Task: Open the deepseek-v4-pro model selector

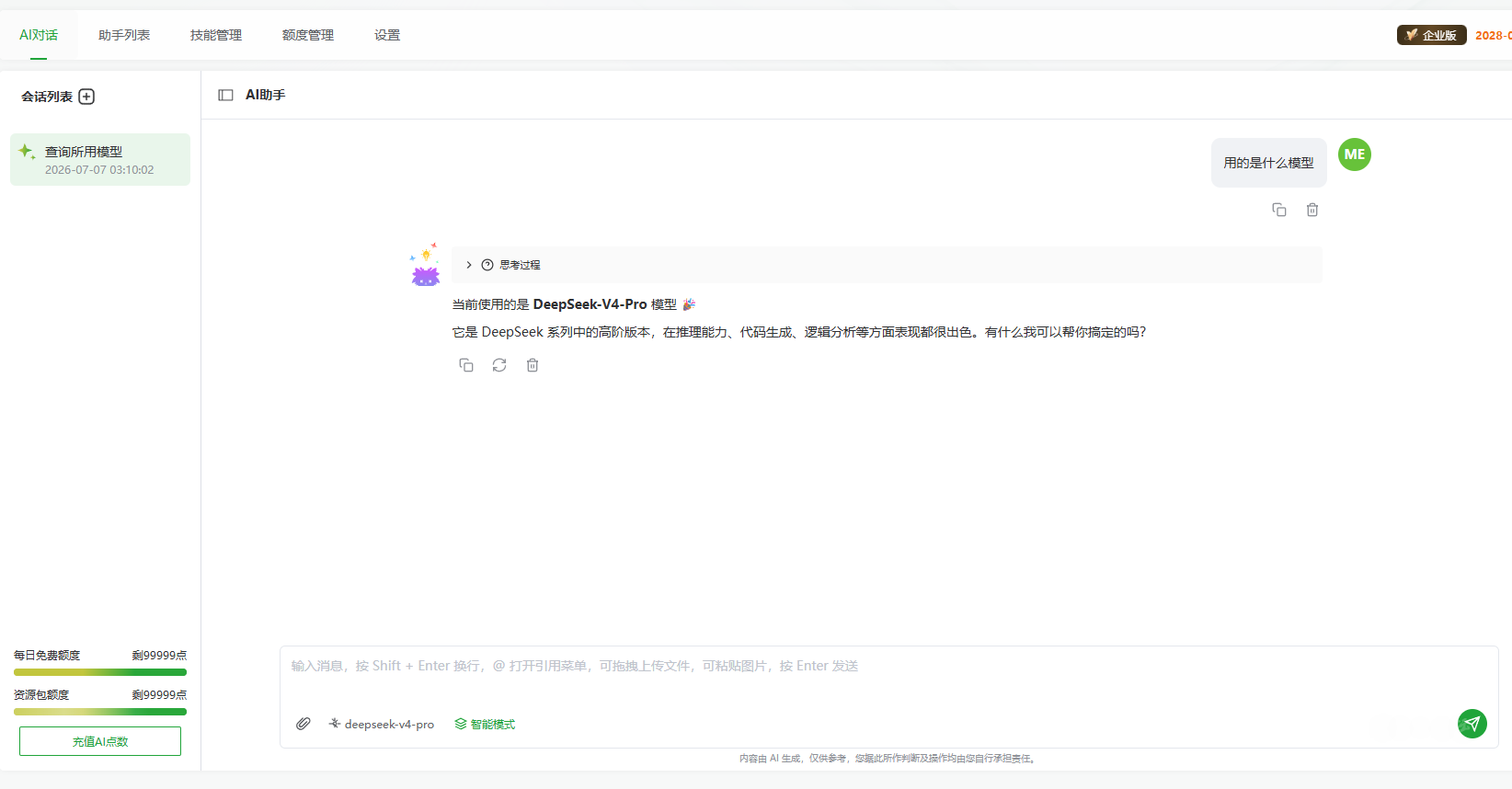Action: [382, 725]
